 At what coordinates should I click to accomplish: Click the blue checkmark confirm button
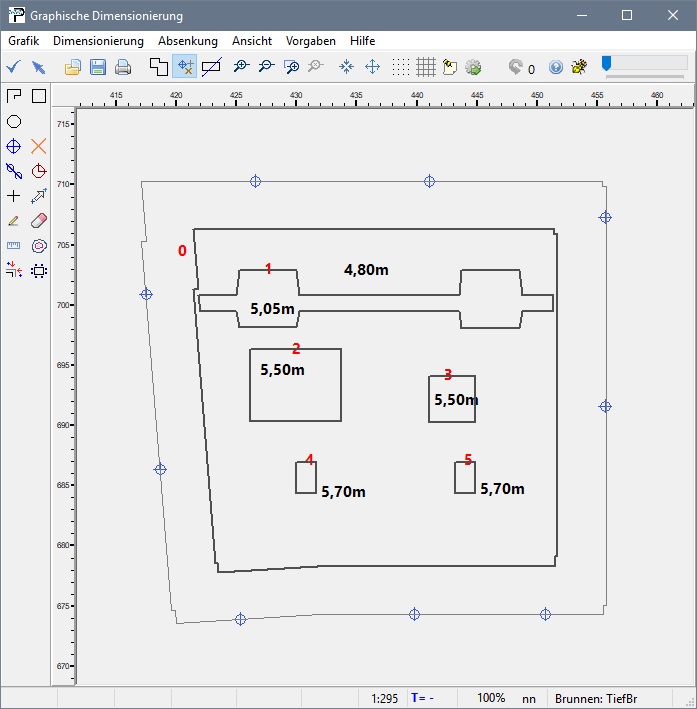point(14,67)
